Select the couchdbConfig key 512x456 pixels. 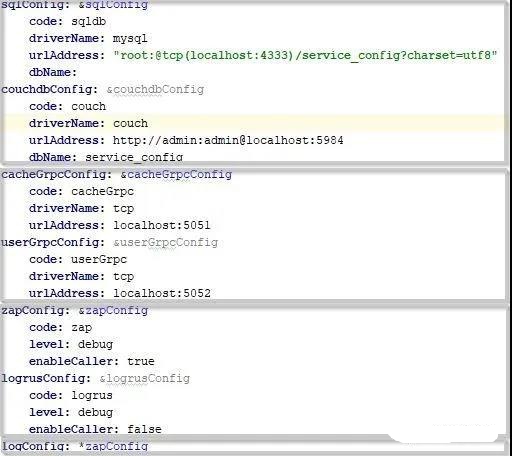49,90
